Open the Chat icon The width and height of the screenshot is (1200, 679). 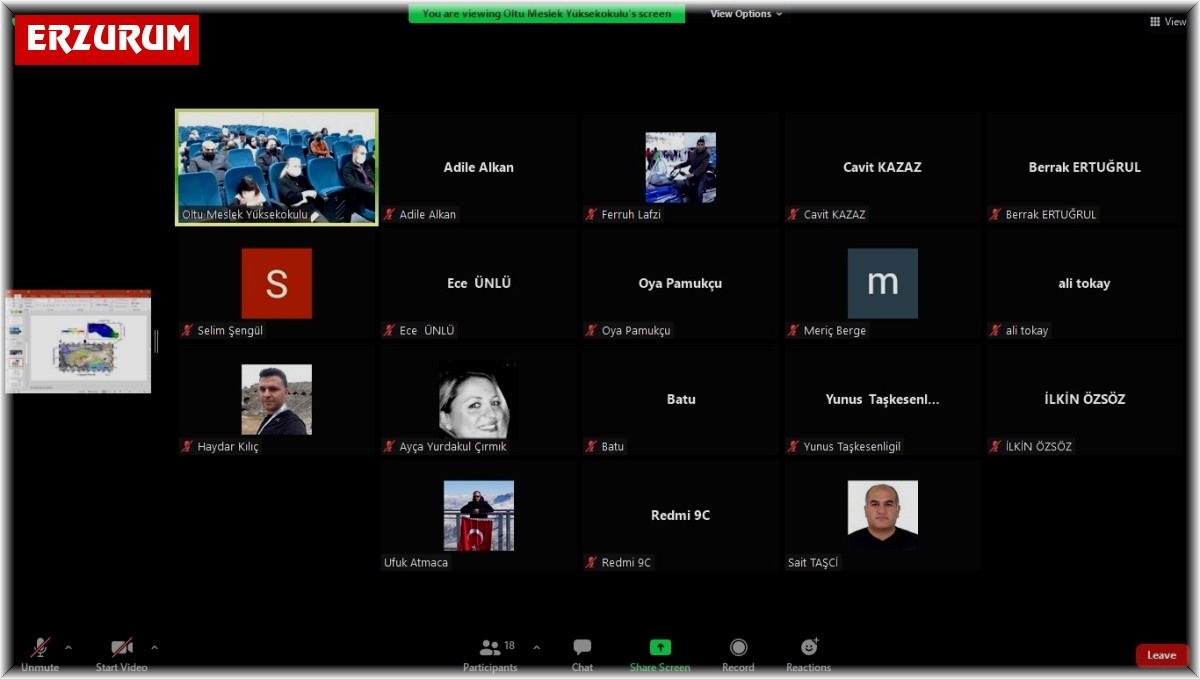pyautogui.click(x=582, y=648)
